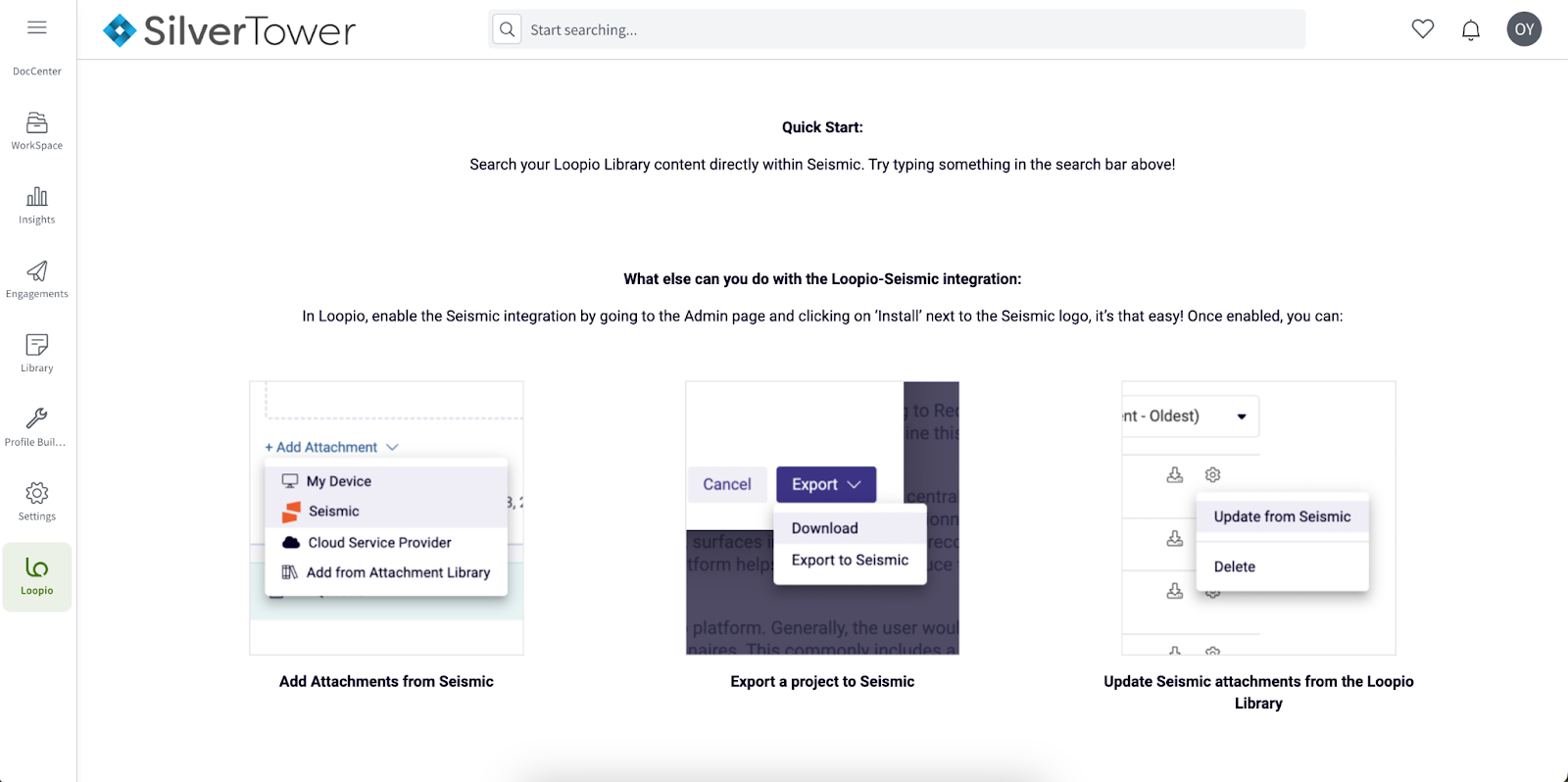Go to Insights in the sidebar
This screenshot has height=782, width=1568.
tap(37, 206)
